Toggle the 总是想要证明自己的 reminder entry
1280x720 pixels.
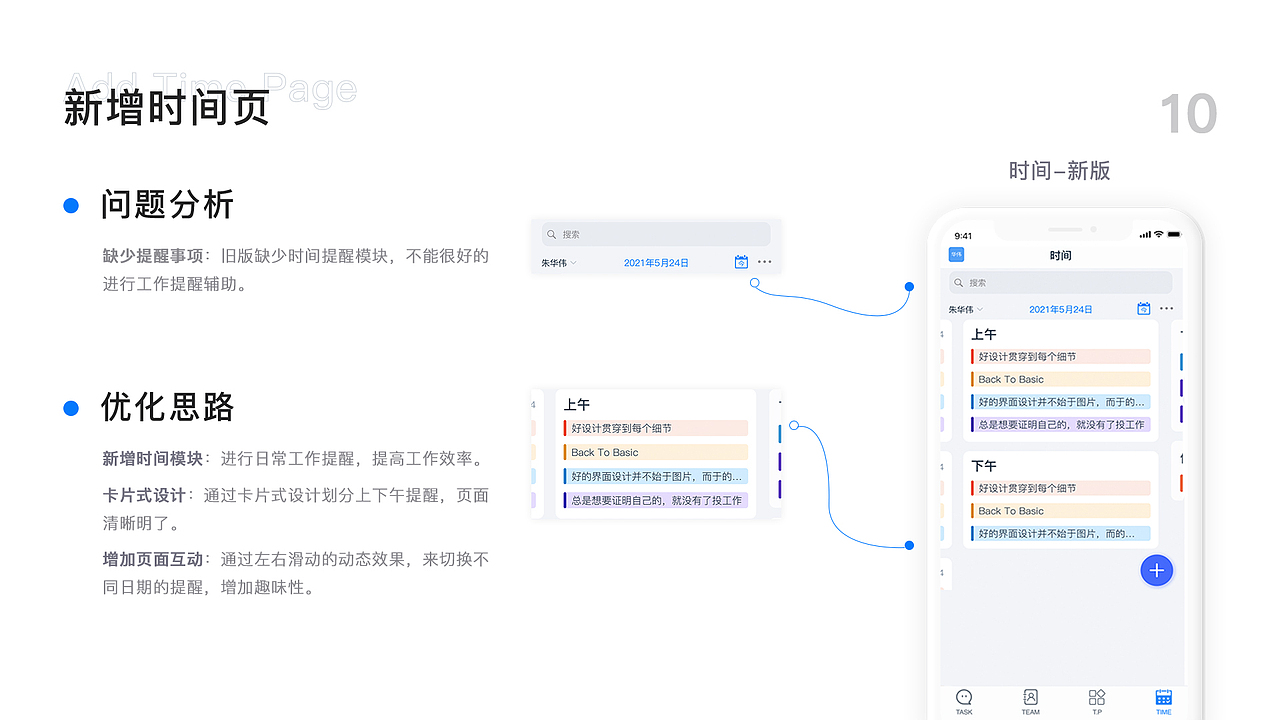[x=1059, y=426]
